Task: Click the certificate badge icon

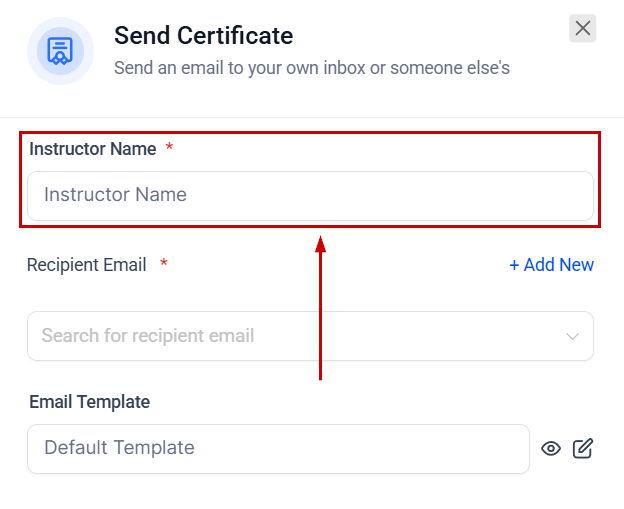Action: (x=60, y=51)
